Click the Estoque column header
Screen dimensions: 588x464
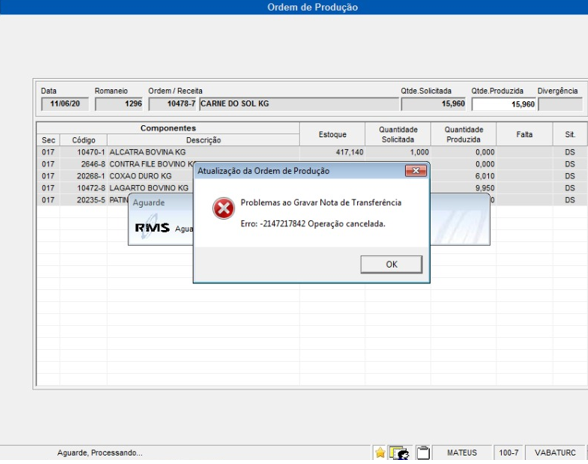(332, 134)
